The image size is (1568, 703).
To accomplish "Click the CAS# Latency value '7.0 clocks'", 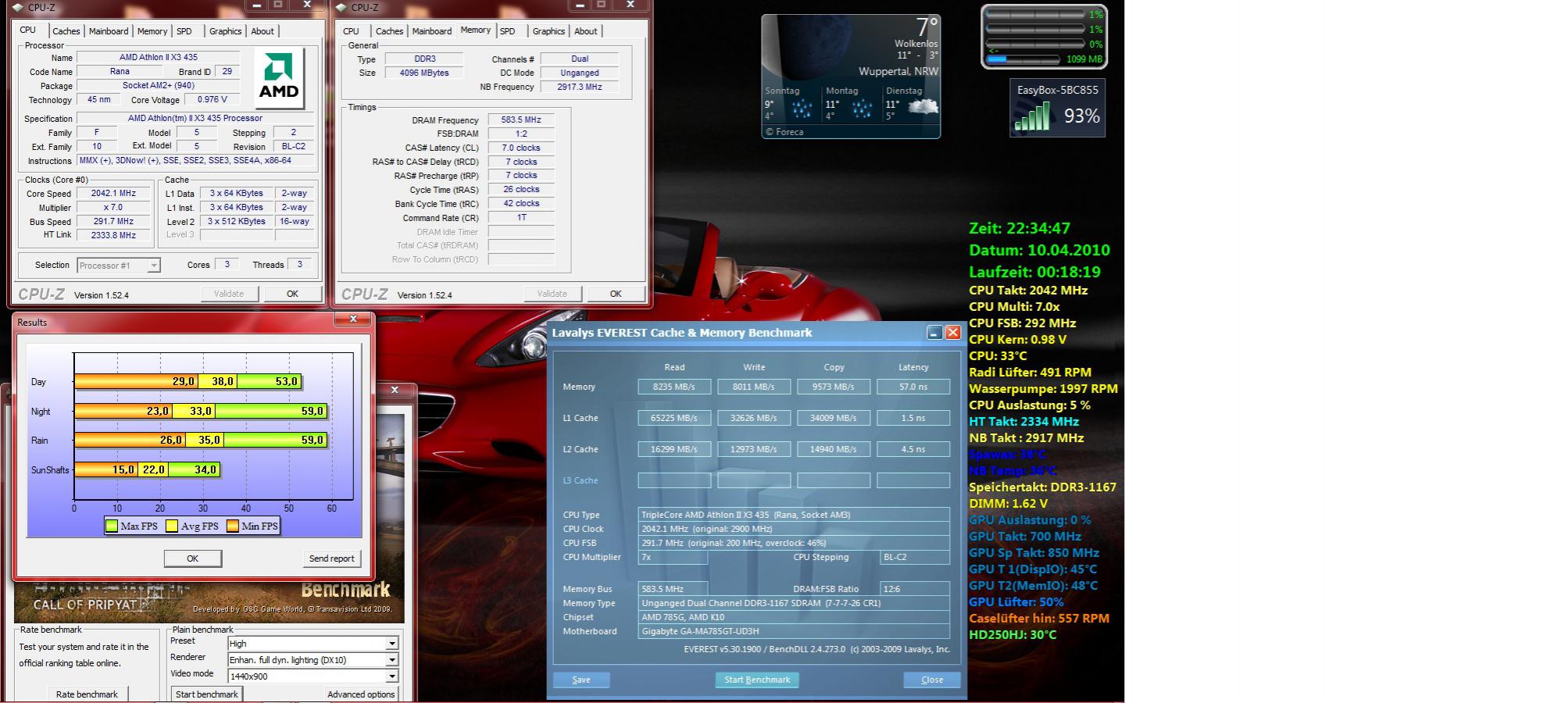I will tap(521, 148).
